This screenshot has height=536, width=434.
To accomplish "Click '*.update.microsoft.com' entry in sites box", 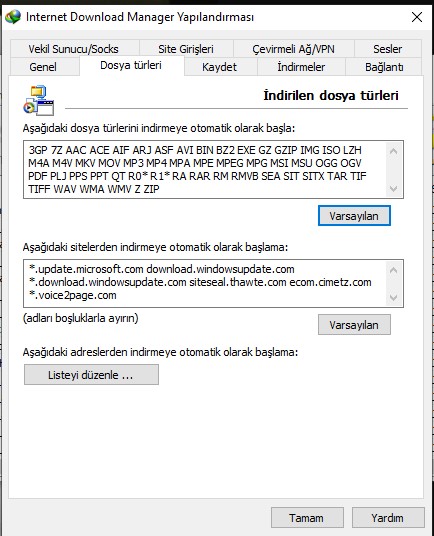I will coord(86,269).
